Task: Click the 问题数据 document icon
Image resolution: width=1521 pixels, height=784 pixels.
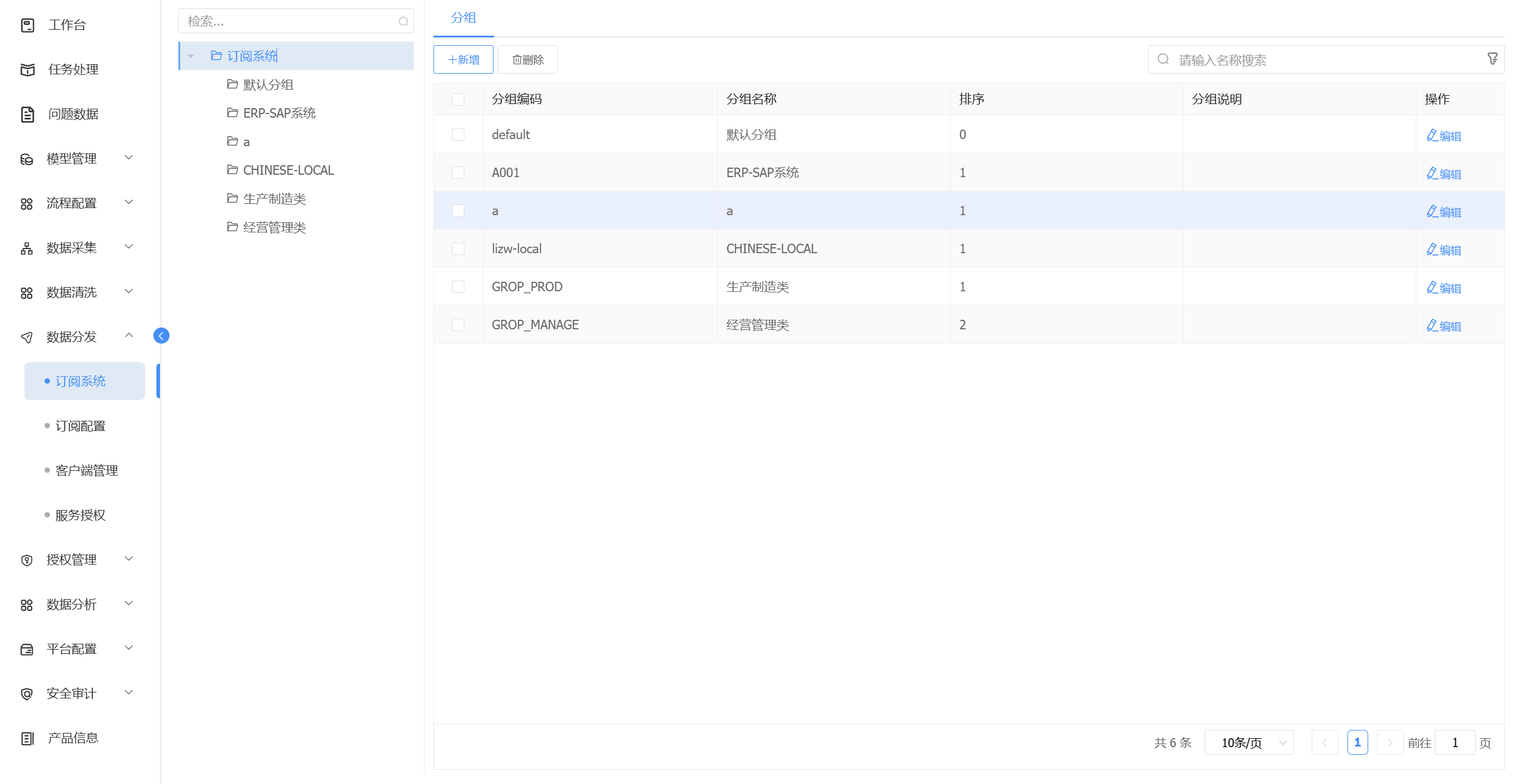Action: point(27,114)
